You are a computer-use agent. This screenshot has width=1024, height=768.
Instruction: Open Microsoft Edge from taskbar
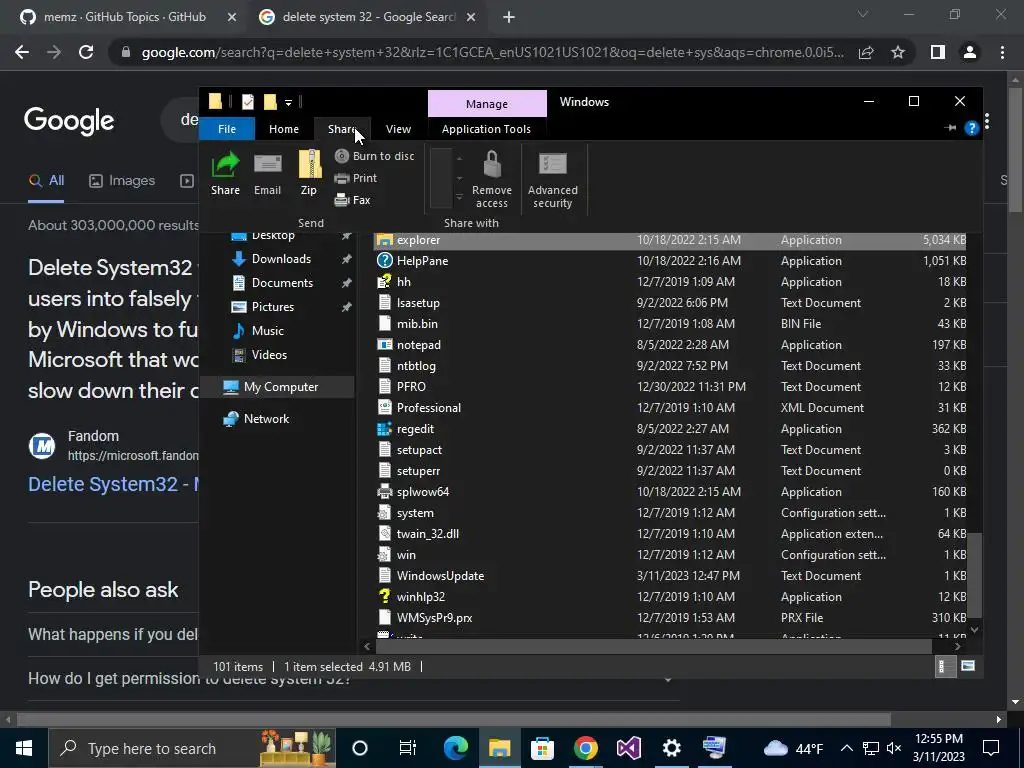tap(456, 748)
